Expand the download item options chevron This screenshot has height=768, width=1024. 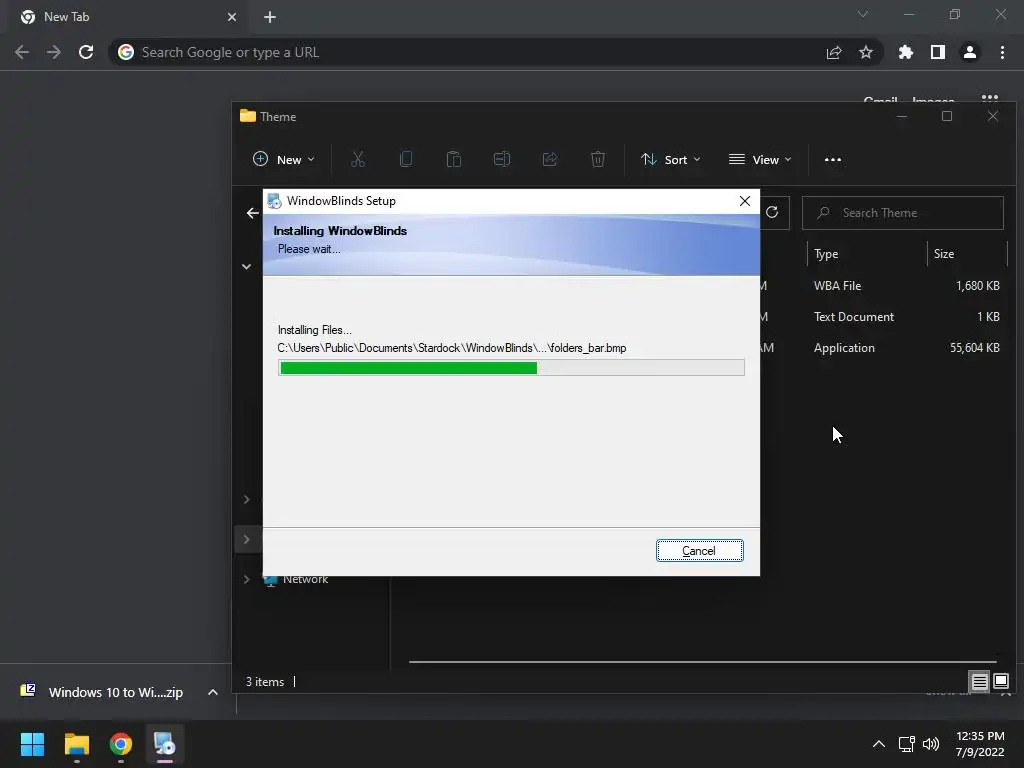coord(213,692)
